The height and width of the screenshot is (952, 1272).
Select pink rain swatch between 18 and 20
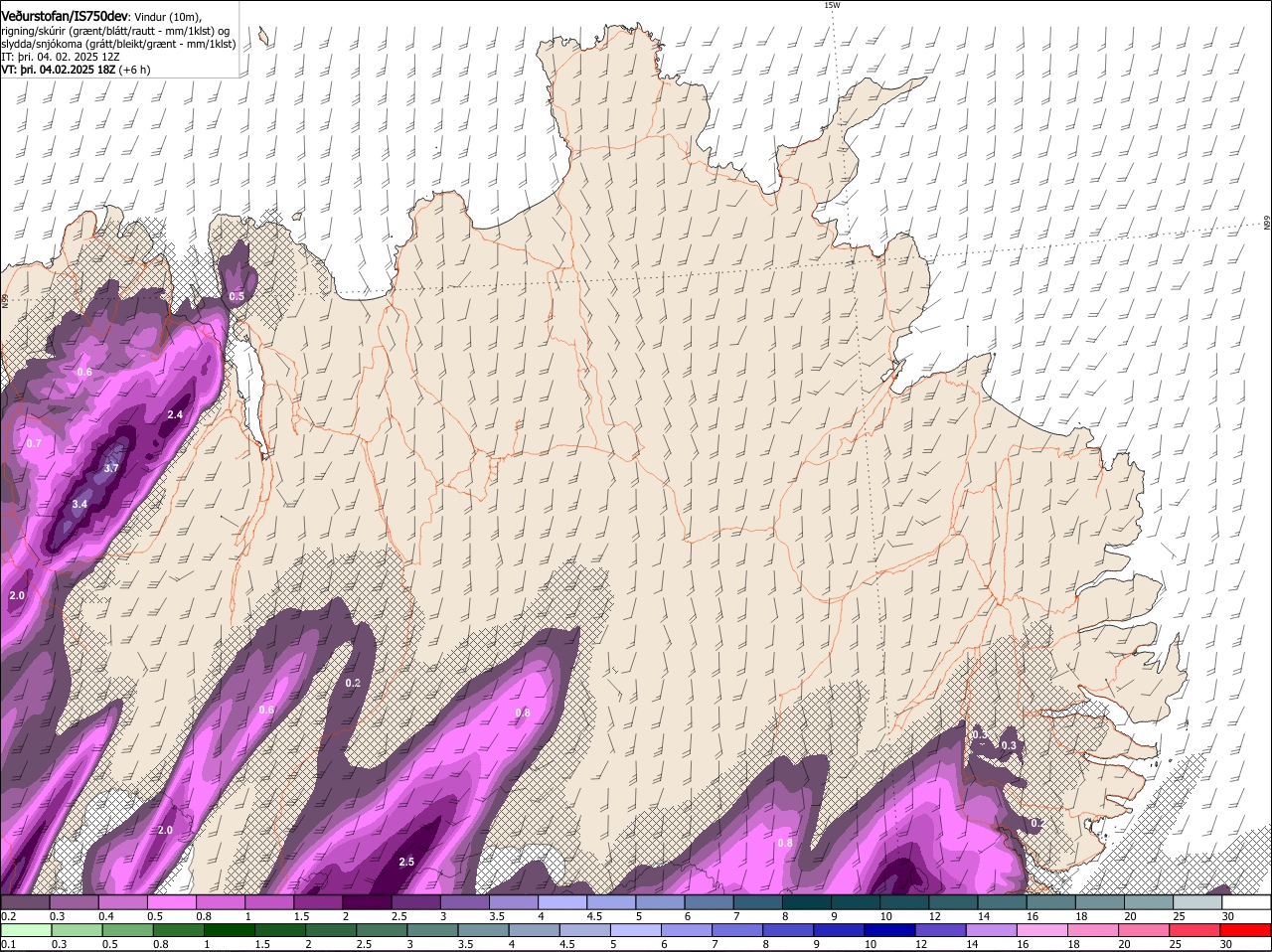1091,930
